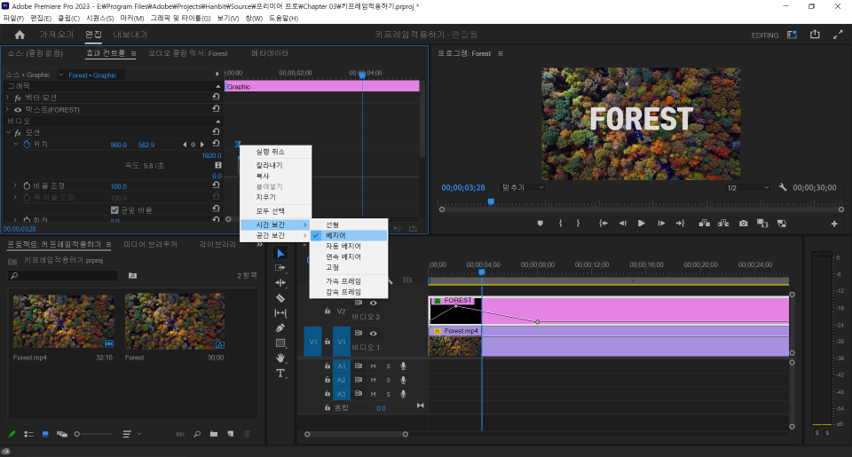
Task: Toggle V2 track lock
Action: click(x=327, y=311)
